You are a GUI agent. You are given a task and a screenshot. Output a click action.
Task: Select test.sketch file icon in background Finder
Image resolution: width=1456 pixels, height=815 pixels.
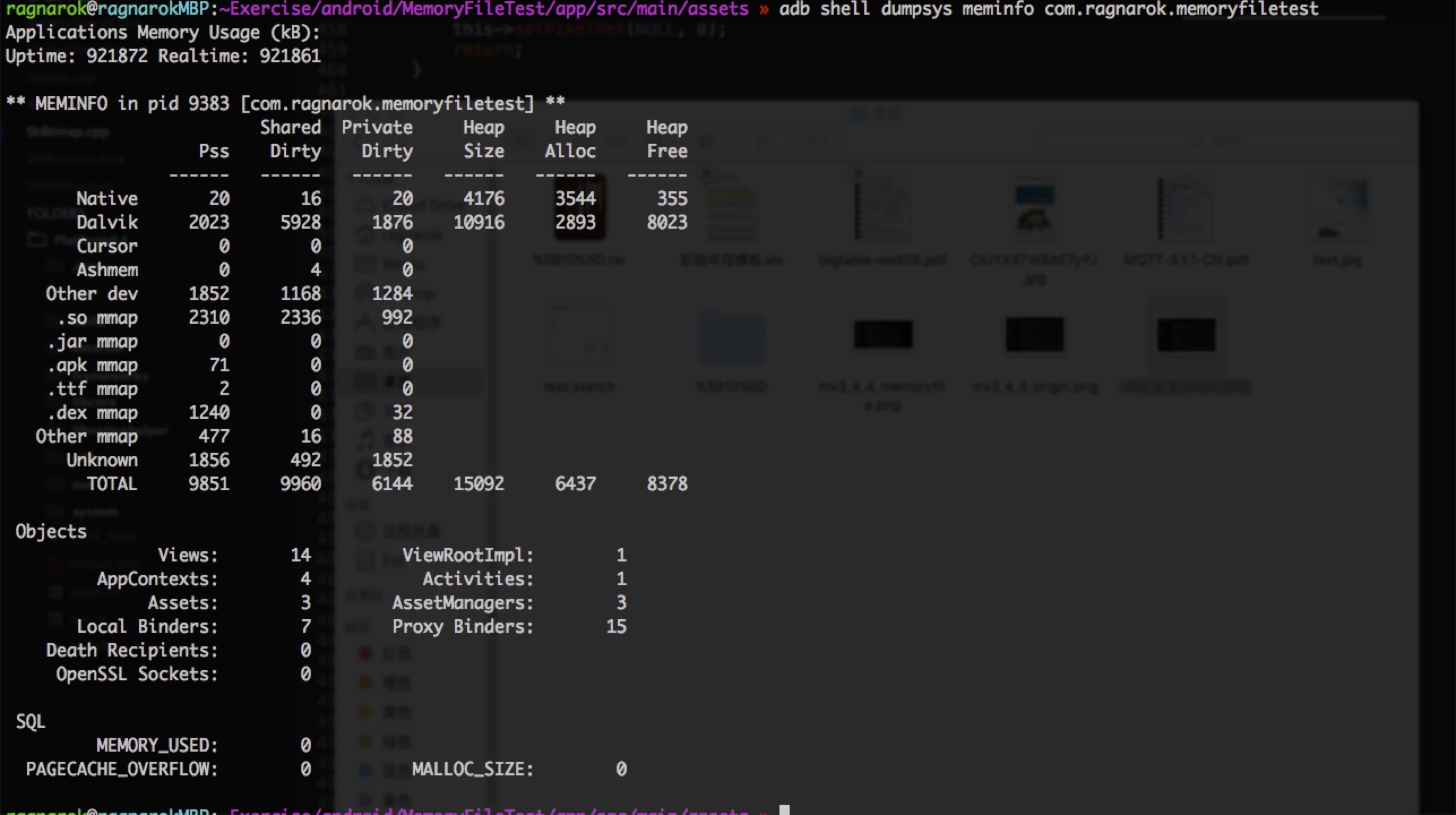coord(579,336)
